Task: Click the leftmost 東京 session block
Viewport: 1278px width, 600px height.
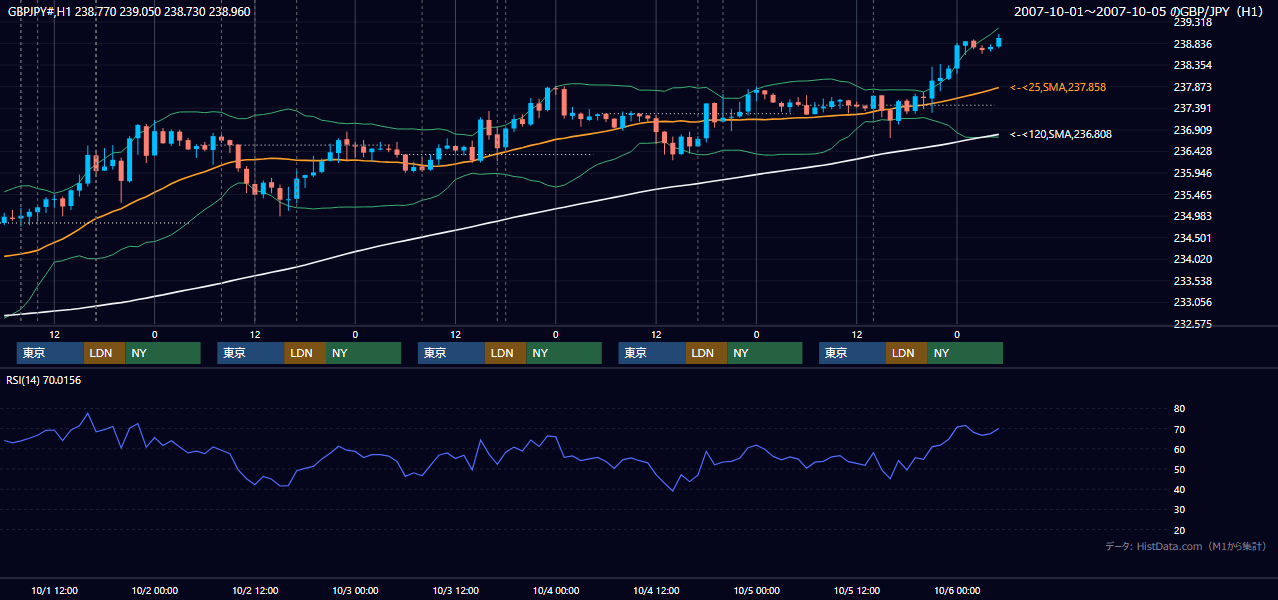Action: point(50,353)
